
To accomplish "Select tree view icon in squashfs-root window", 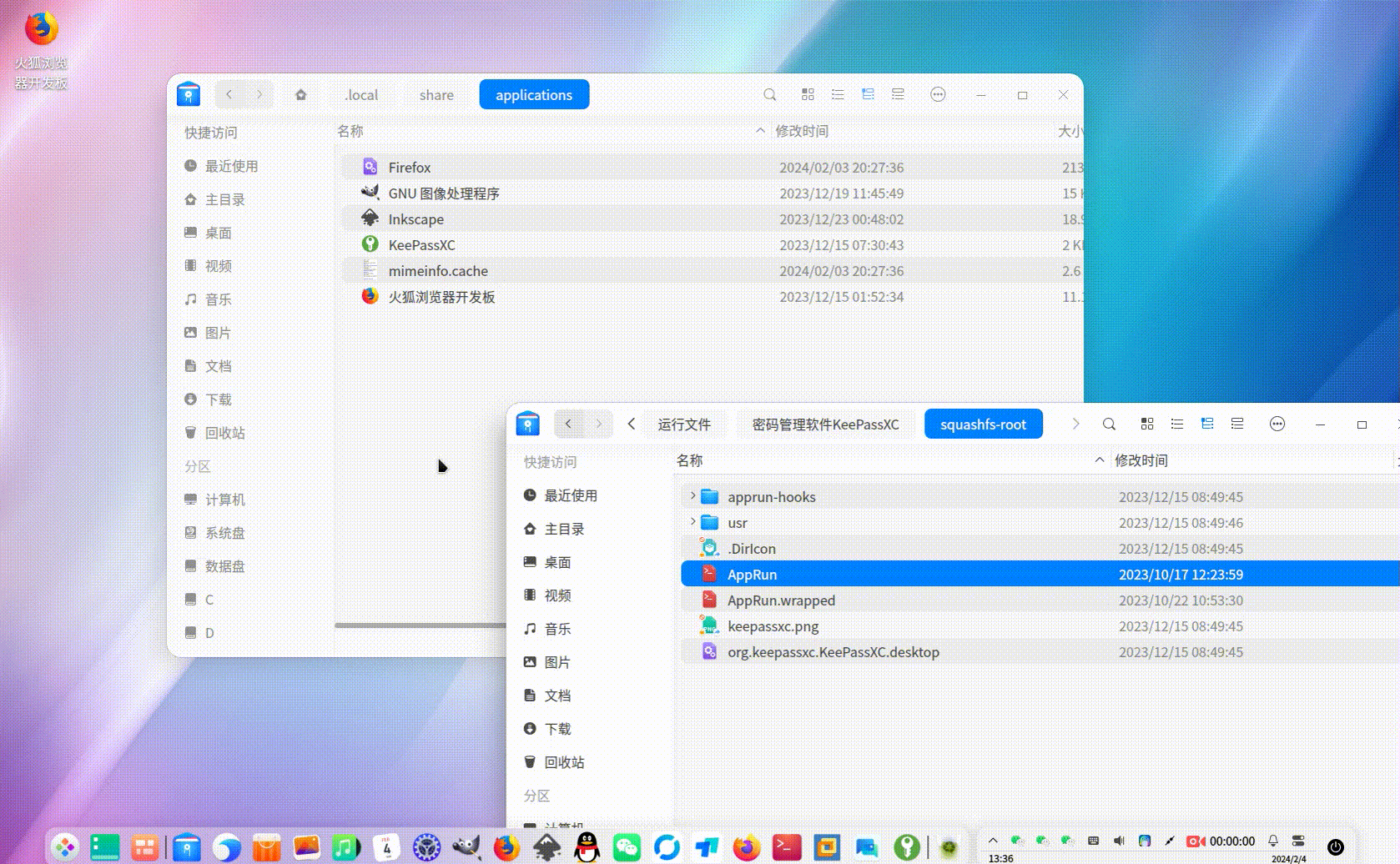I will click(1207, 424).
